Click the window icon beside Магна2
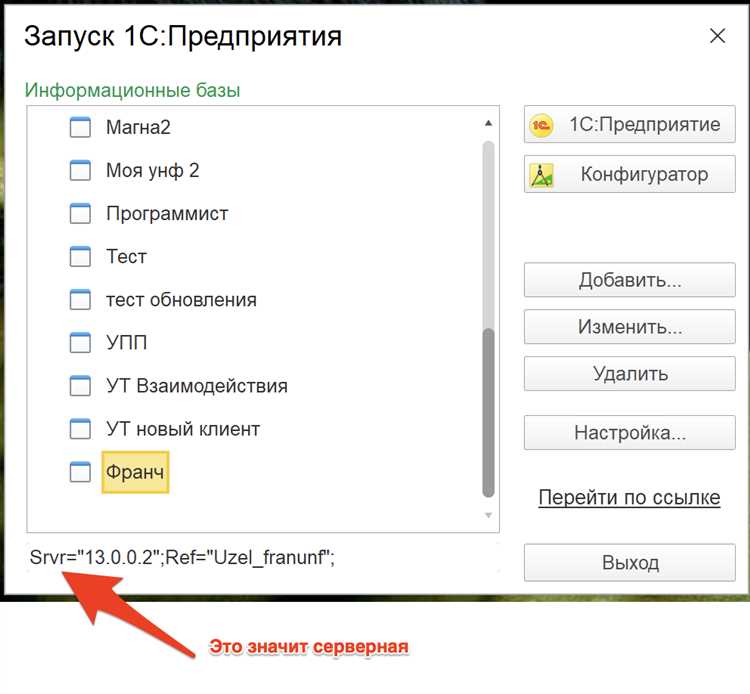Viewport: 750px width, 694px height. (x=80, y=127)
